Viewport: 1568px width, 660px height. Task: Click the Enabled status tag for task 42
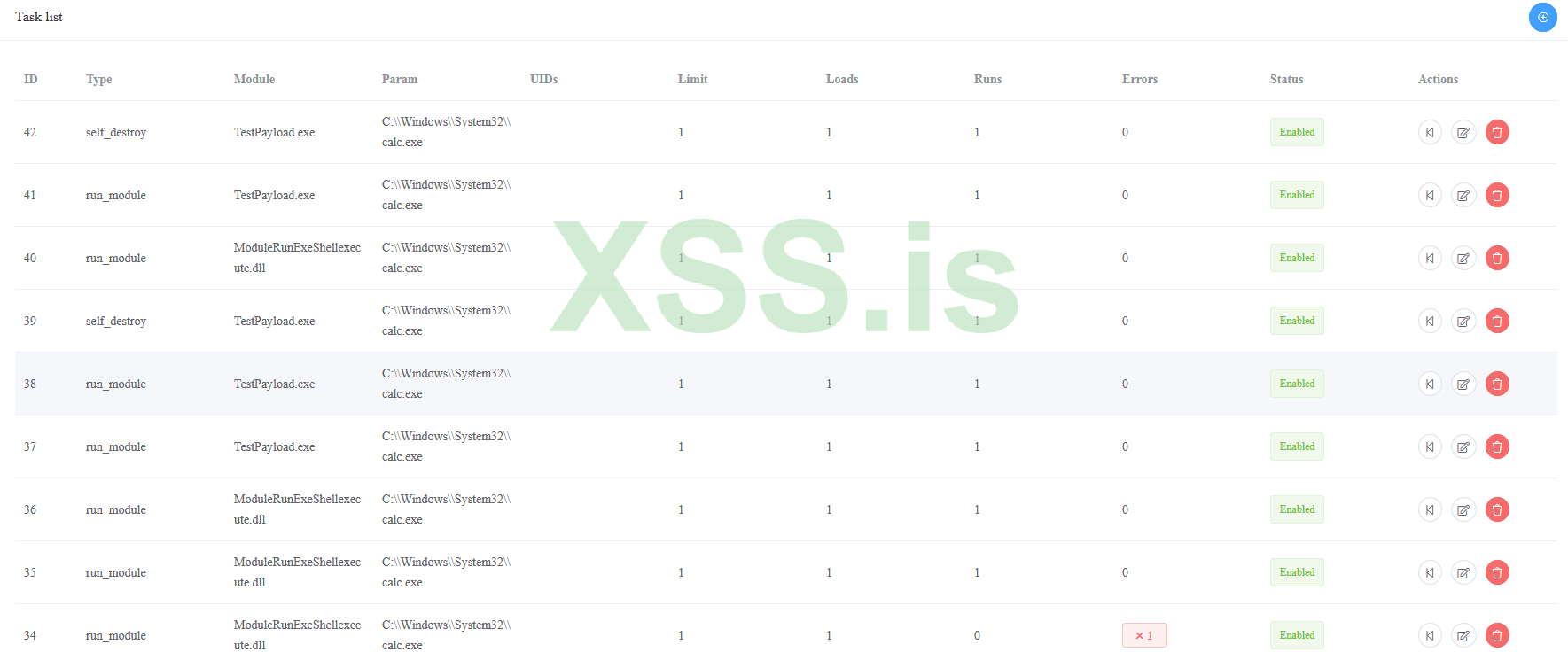point(1297,132)
